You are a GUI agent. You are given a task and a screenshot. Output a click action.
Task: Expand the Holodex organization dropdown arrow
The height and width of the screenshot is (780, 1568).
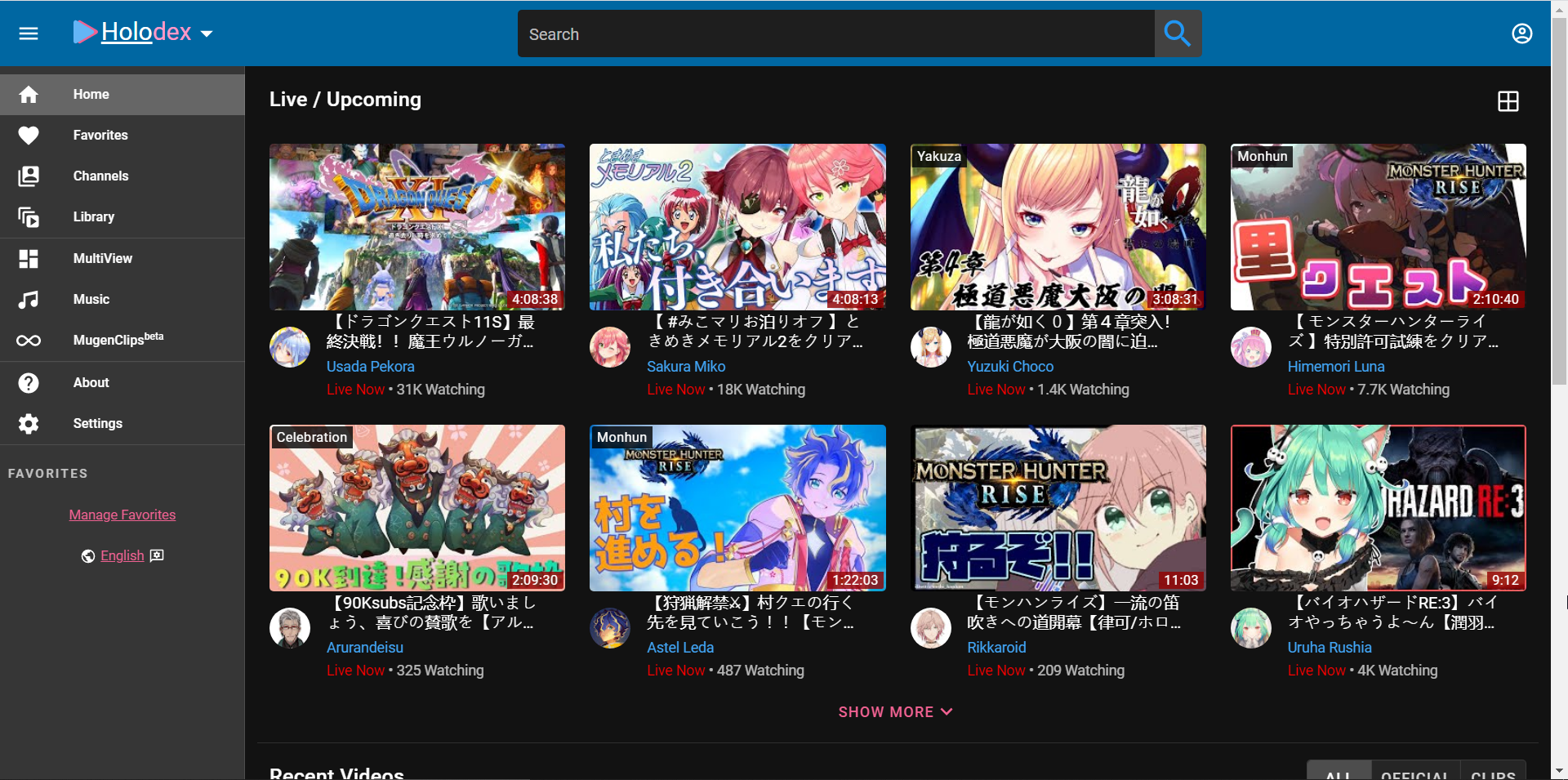207,33
